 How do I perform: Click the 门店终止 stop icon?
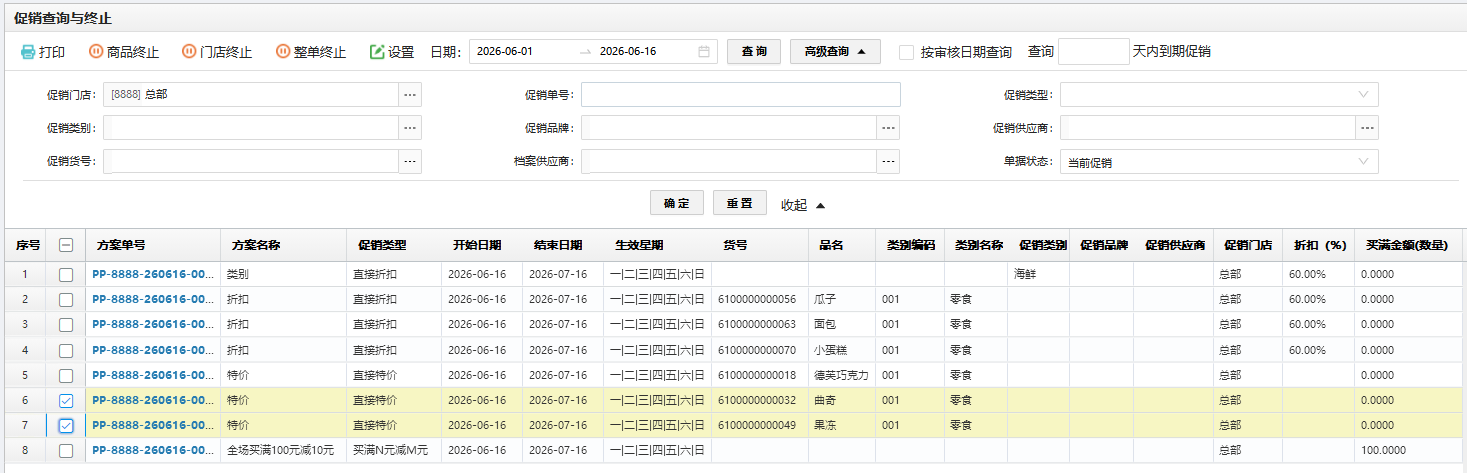(x=189, y=52)
